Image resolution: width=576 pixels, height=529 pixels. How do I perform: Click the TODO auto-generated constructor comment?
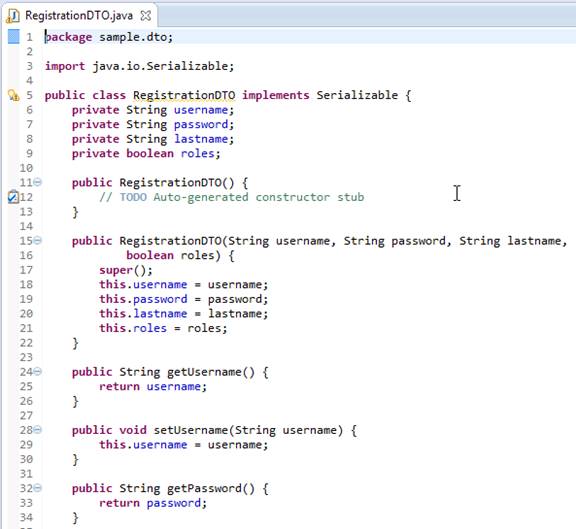tap(231, 197)
